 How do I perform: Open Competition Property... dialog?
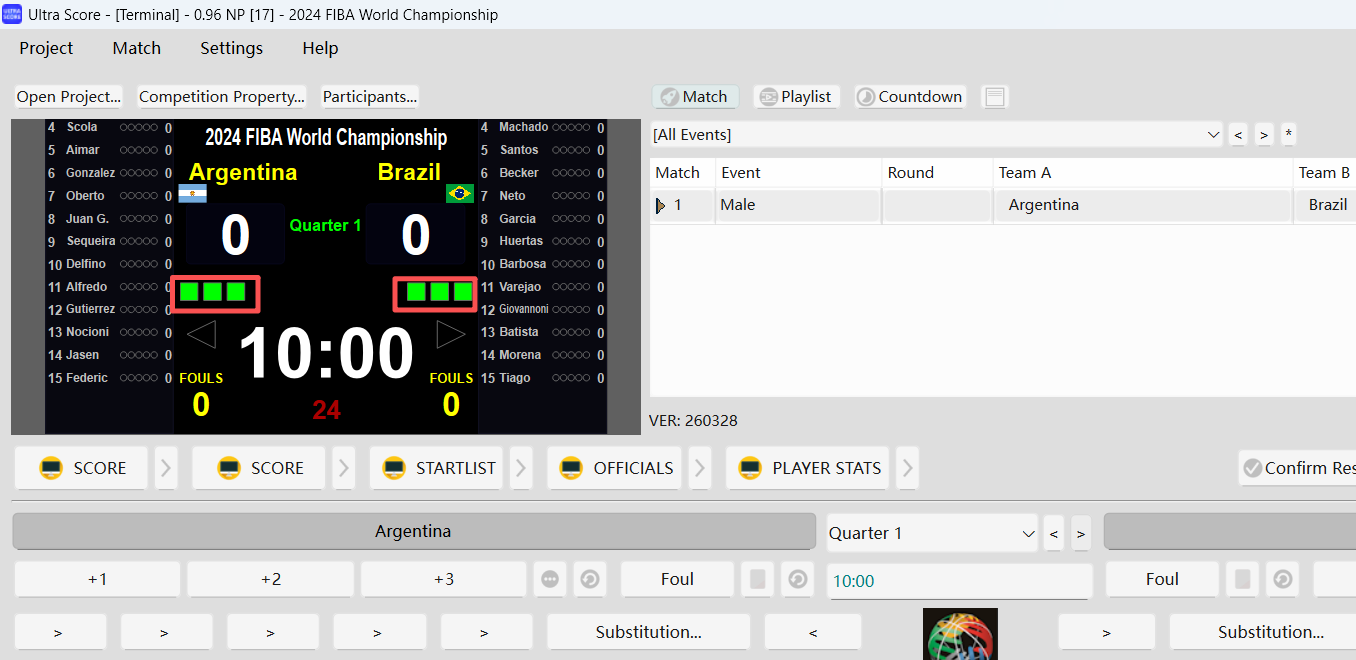tap(221, 97)
